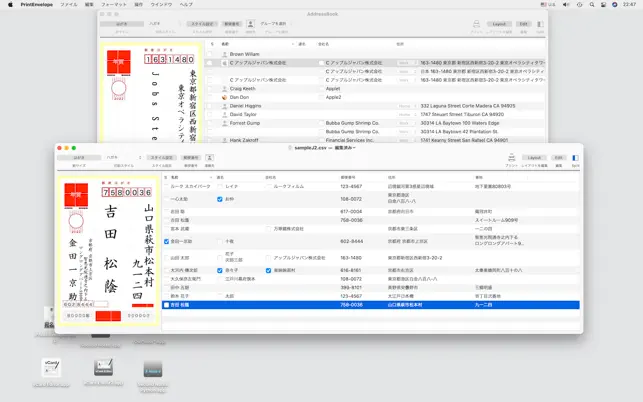
Task: Open the ファイル menu
Action: point(68,5)
